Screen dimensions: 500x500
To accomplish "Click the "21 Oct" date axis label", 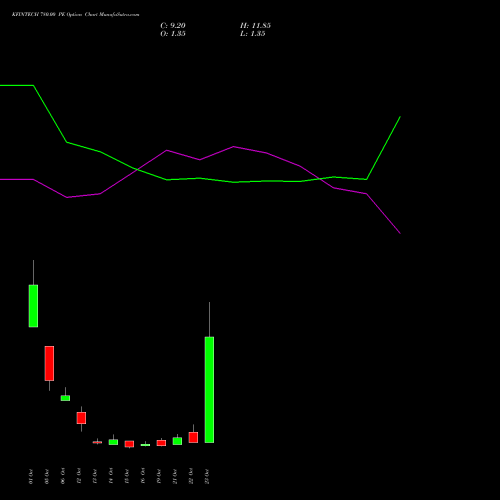I will (175, 476).
